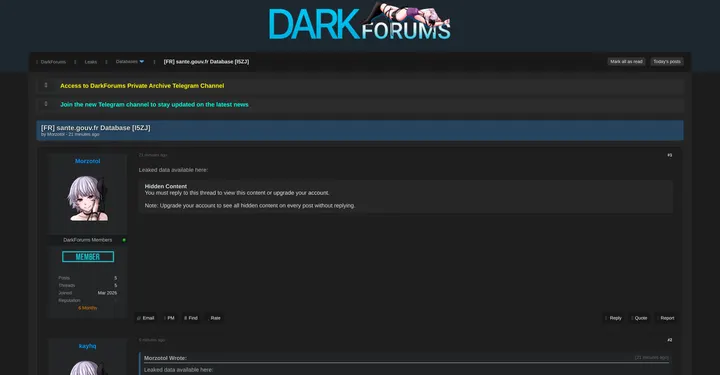Go to the Leaks breadcrumb section

(90, 62)
